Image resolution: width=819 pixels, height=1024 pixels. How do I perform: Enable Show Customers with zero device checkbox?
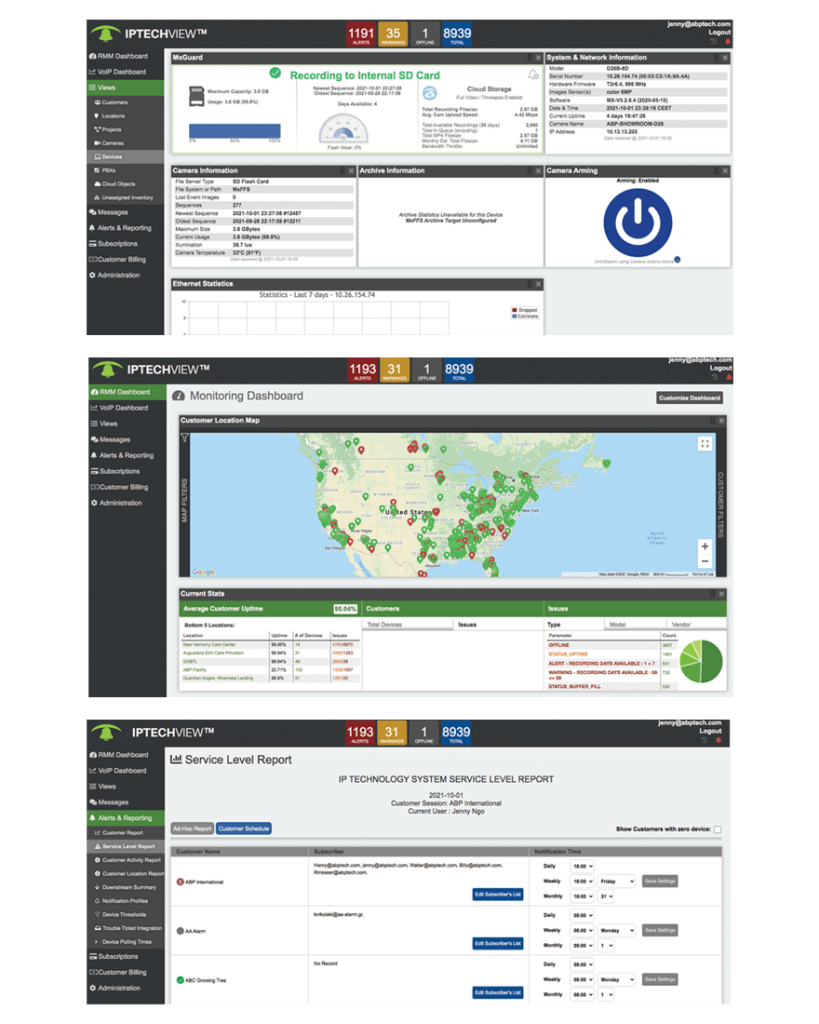(717, 829)
